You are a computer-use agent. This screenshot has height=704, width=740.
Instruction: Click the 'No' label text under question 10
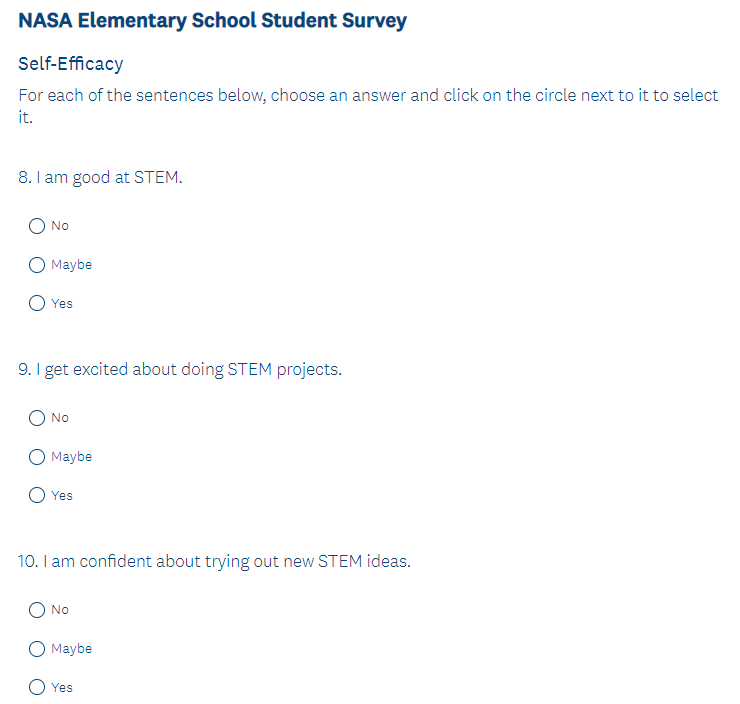point(60,610)
